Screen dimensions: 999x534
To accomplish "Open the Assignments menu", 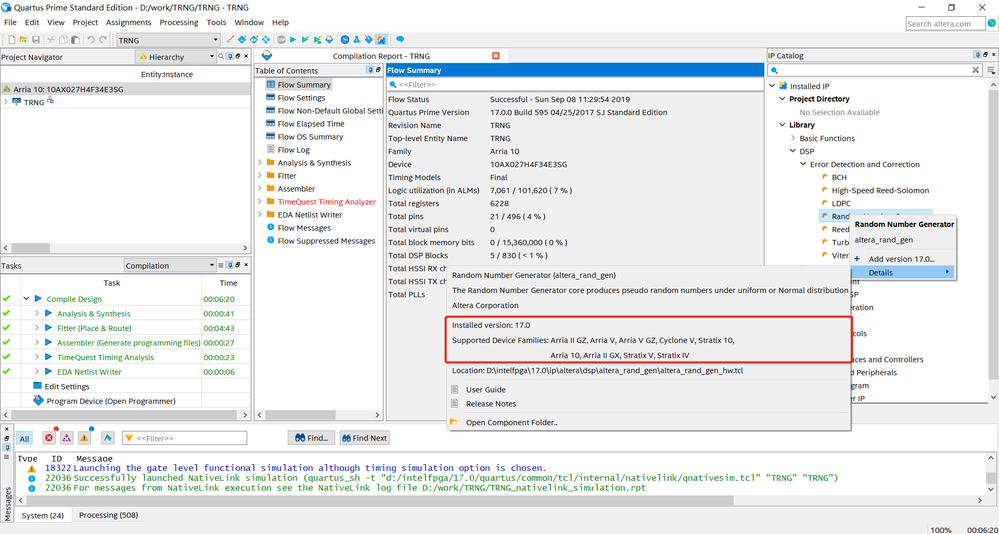I will [129, 22].
